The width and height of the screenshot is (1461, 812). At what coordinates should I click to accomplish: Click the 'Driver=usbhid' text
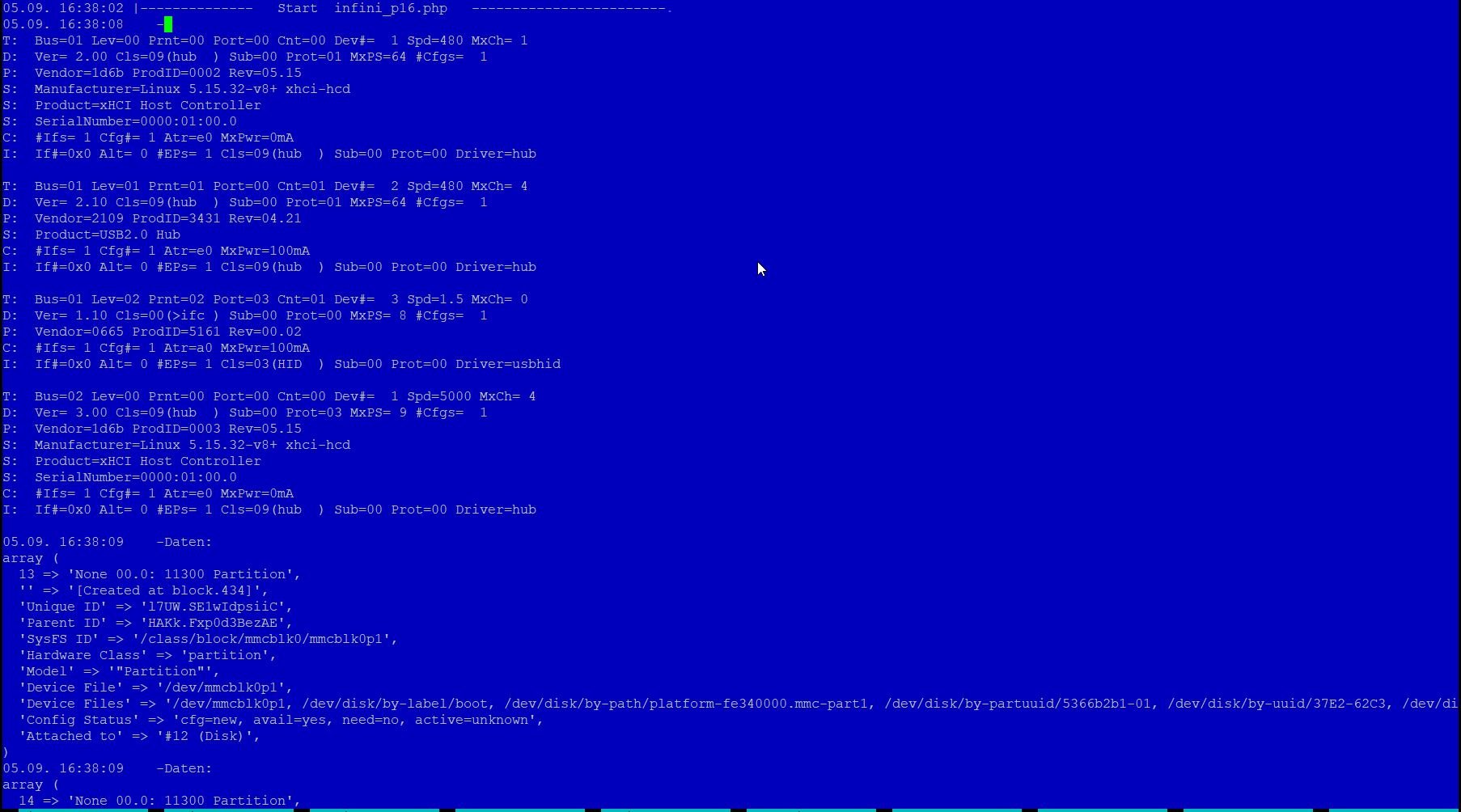tap(507, 364)
